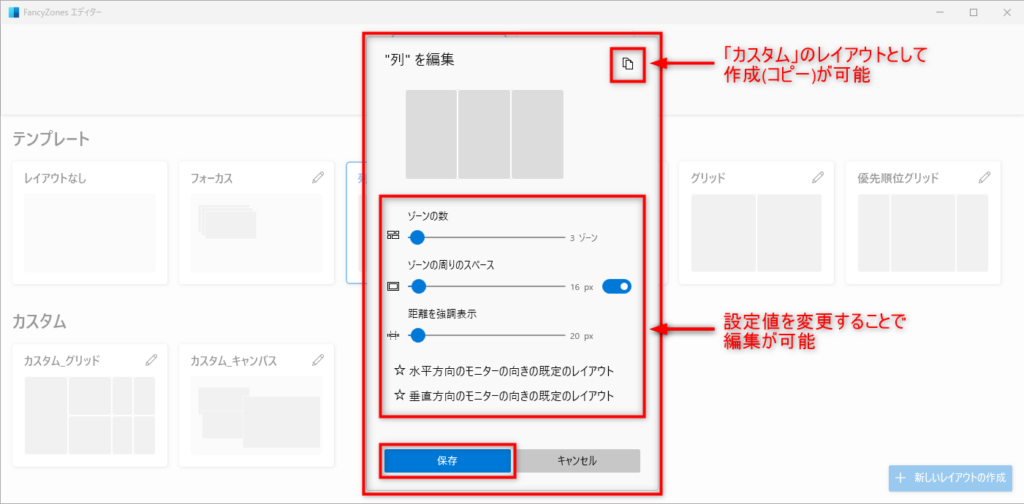Select the カスタム_キャンバス layout preview

tap(256, 414)
